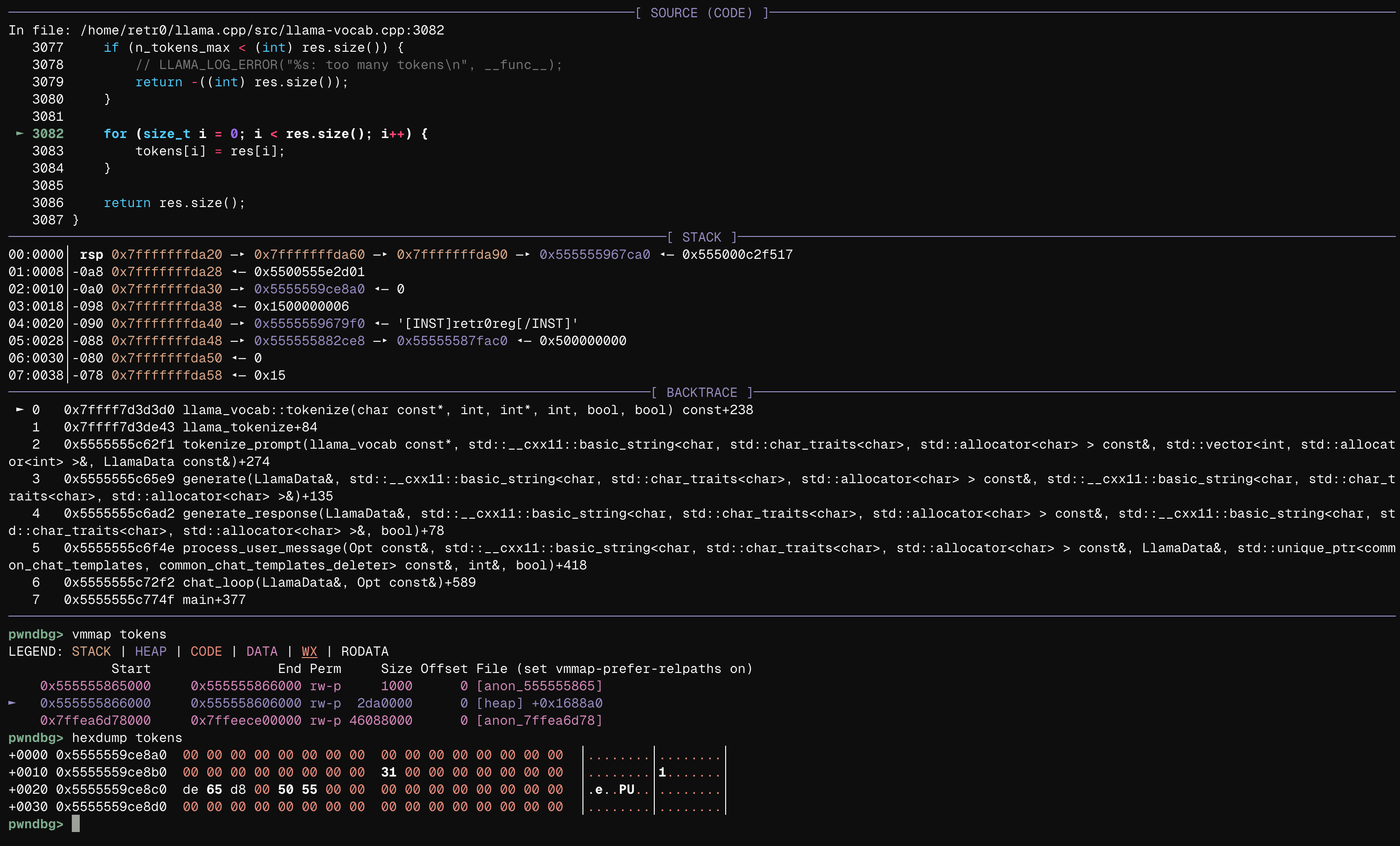Click the llama_tokenize+84 backtrace frame
Viewport: 1400px width, 846px height.
[x=250, y=427]
